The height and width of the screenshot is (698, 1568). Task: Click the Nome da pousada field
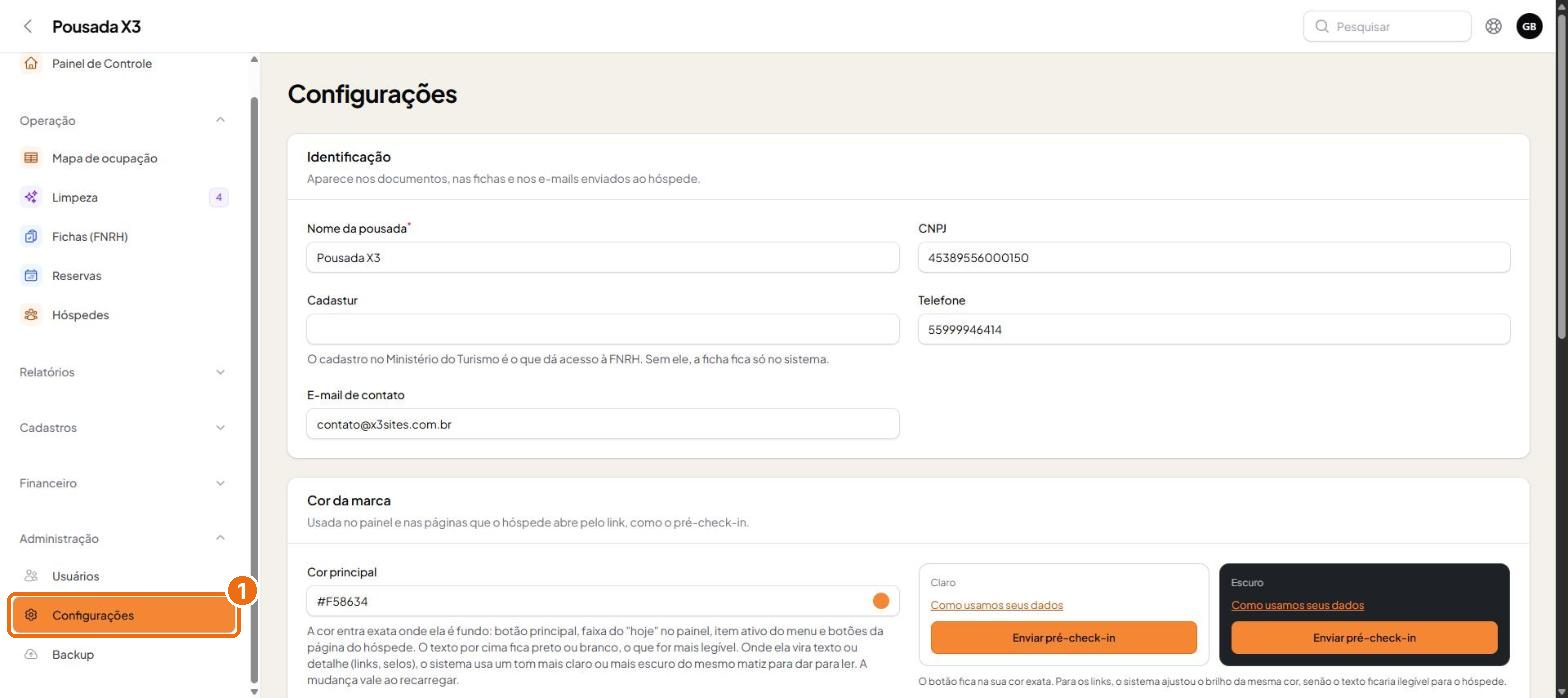tap(603, 258)
